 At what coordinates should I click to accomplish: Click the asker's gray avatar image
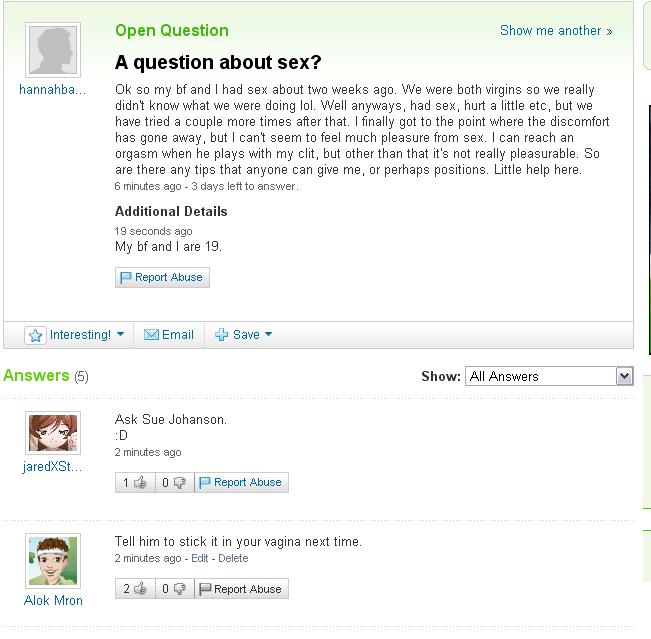tap(52, 49)
